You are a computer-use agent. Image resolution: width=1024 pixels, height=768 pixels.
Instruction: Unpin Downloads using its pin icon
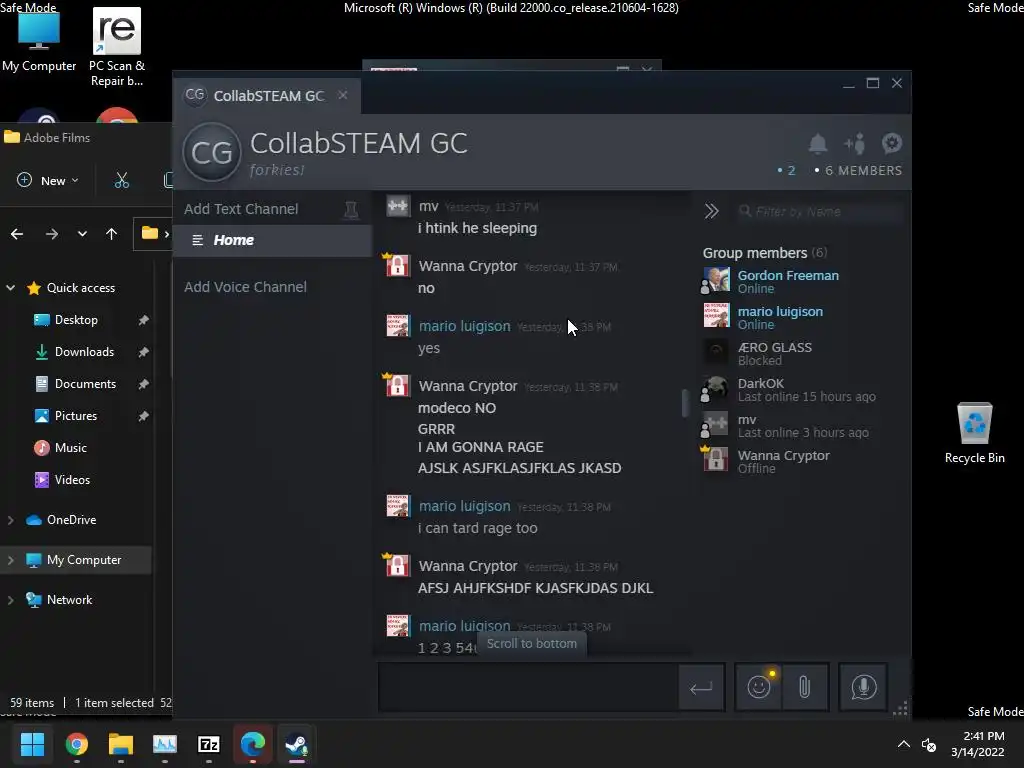point(143,352)
